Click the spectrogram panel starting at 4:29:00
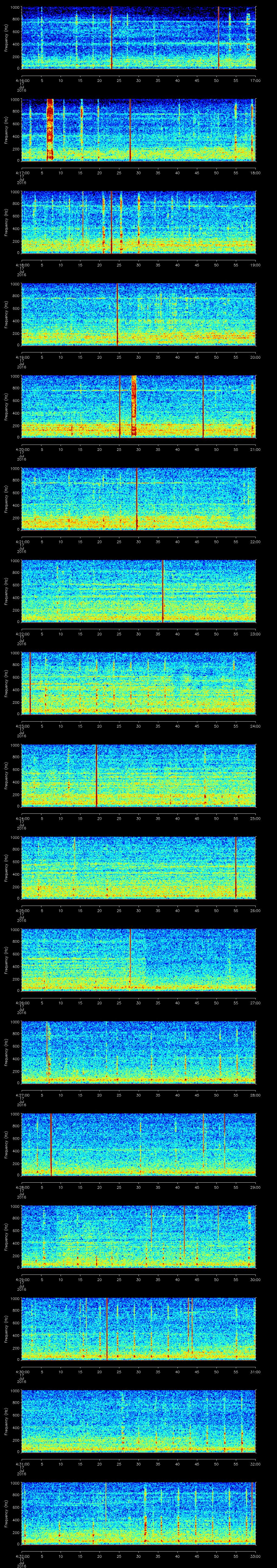 point(138,1237)
